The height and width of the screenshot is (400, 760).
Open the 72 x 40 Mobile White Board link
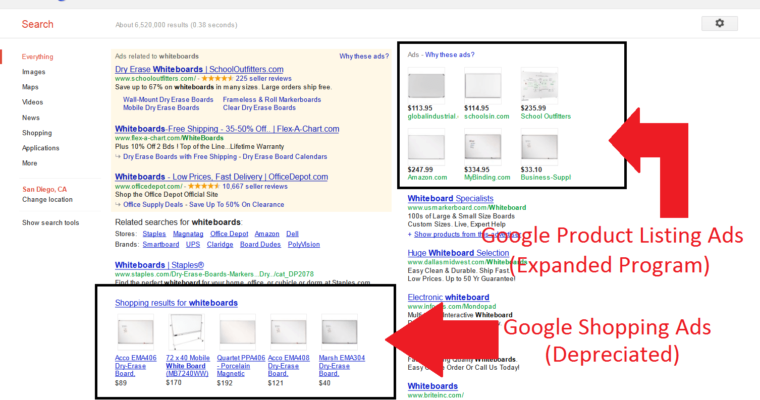pos(188,366)
